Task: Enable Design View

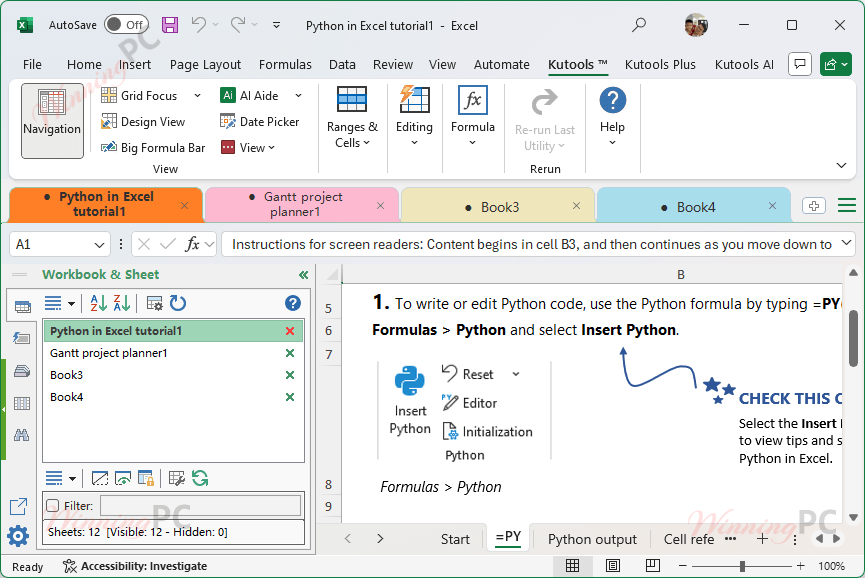Action: [143, 122]
